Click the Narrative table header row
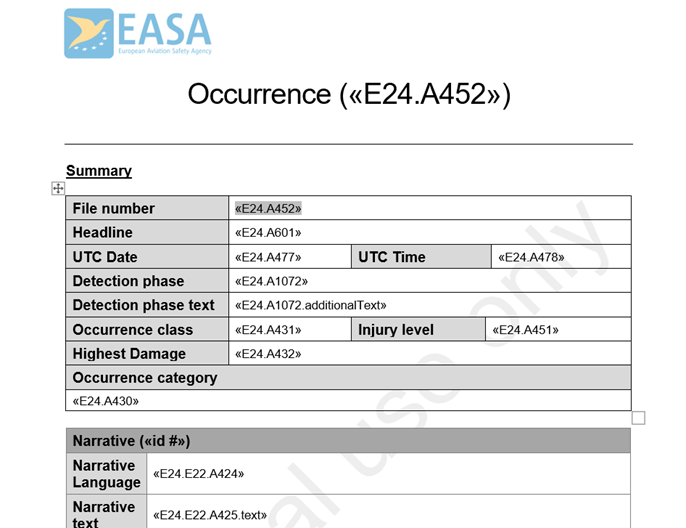Image resolution: width=686 pixels, height=528 pixels. 348,441
